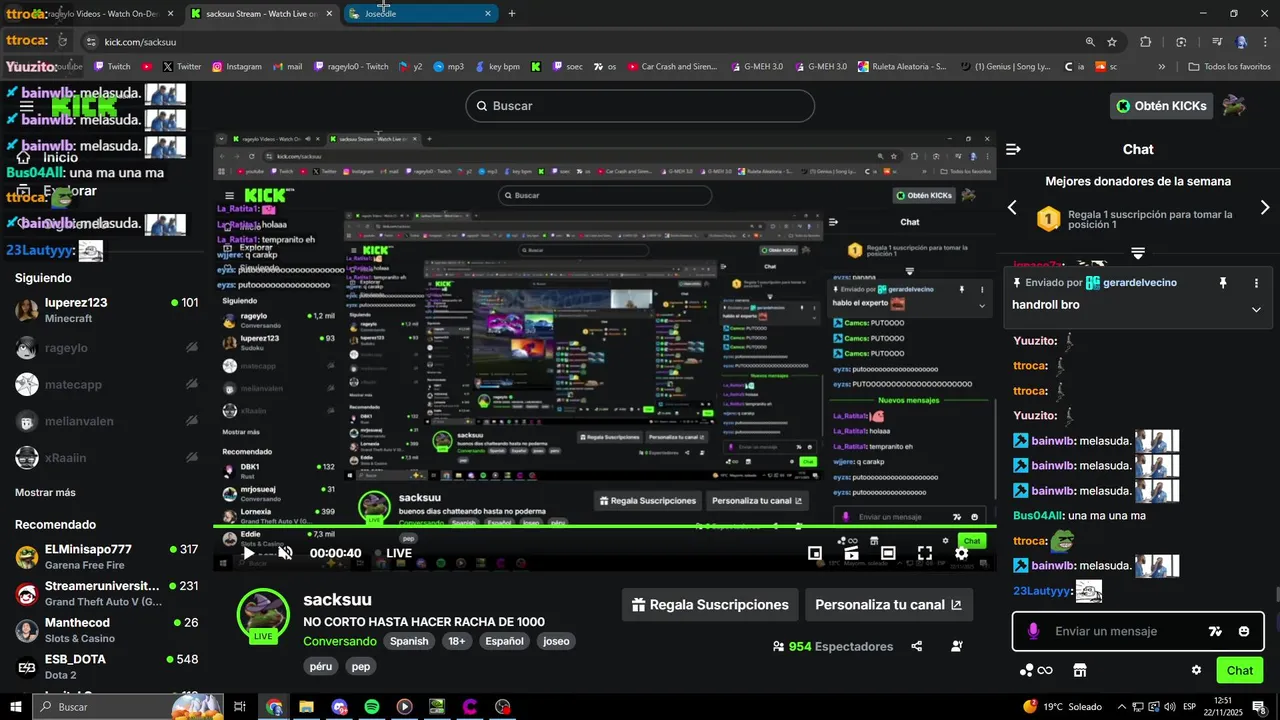Image resolution: width=1280 pixels, height=720 pixels.
Task: Open profile avatar menu at top right
Action: pyautogui.click(x=1234, y=106)
